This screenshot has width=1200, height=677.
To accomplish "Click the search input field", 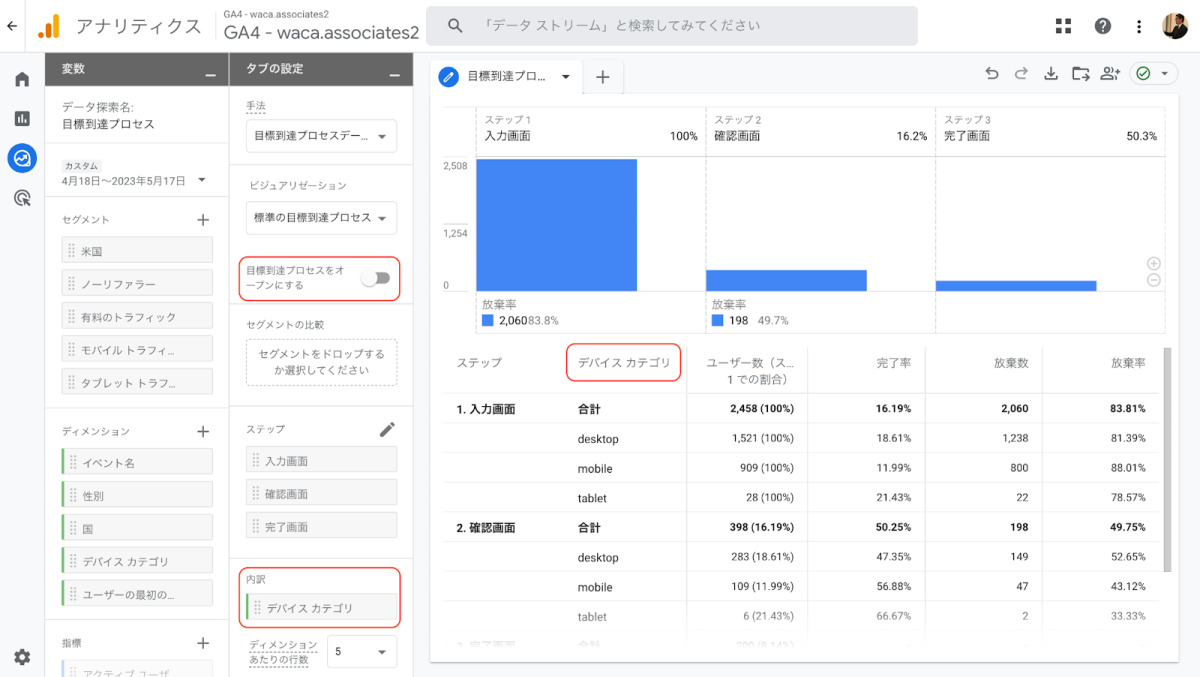I will [671, 26].
